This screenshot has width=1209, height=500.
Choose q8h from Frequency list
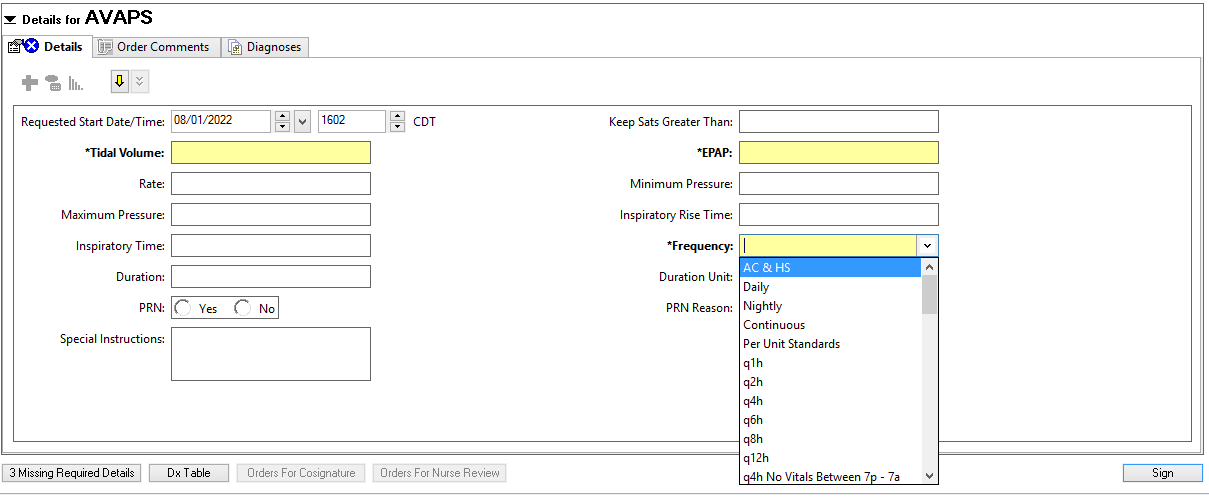pos(830,438)
